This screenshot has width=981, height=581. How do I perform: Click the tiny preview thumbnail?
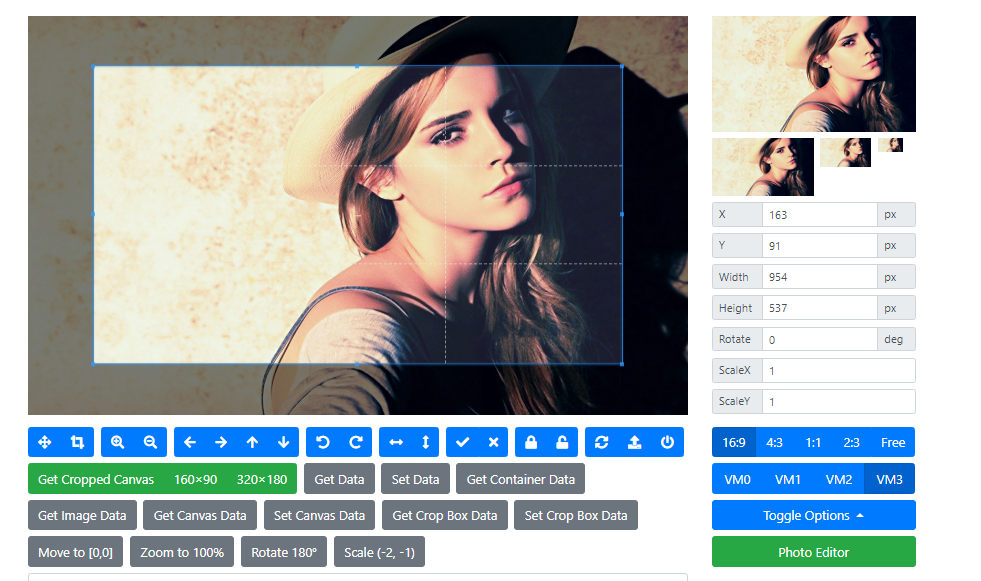890,145
